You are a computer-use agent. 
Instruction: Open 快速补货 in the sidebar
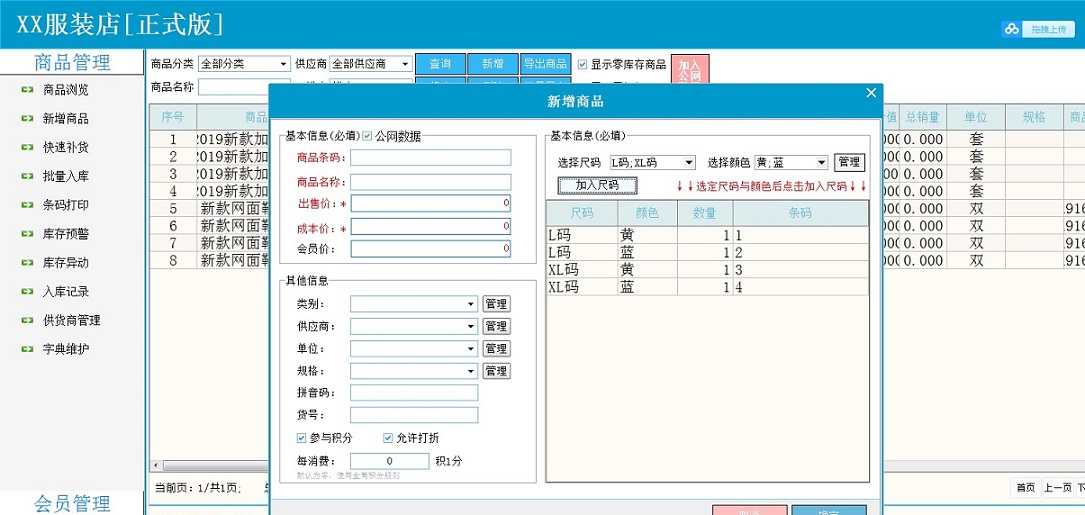pos(66,147)
